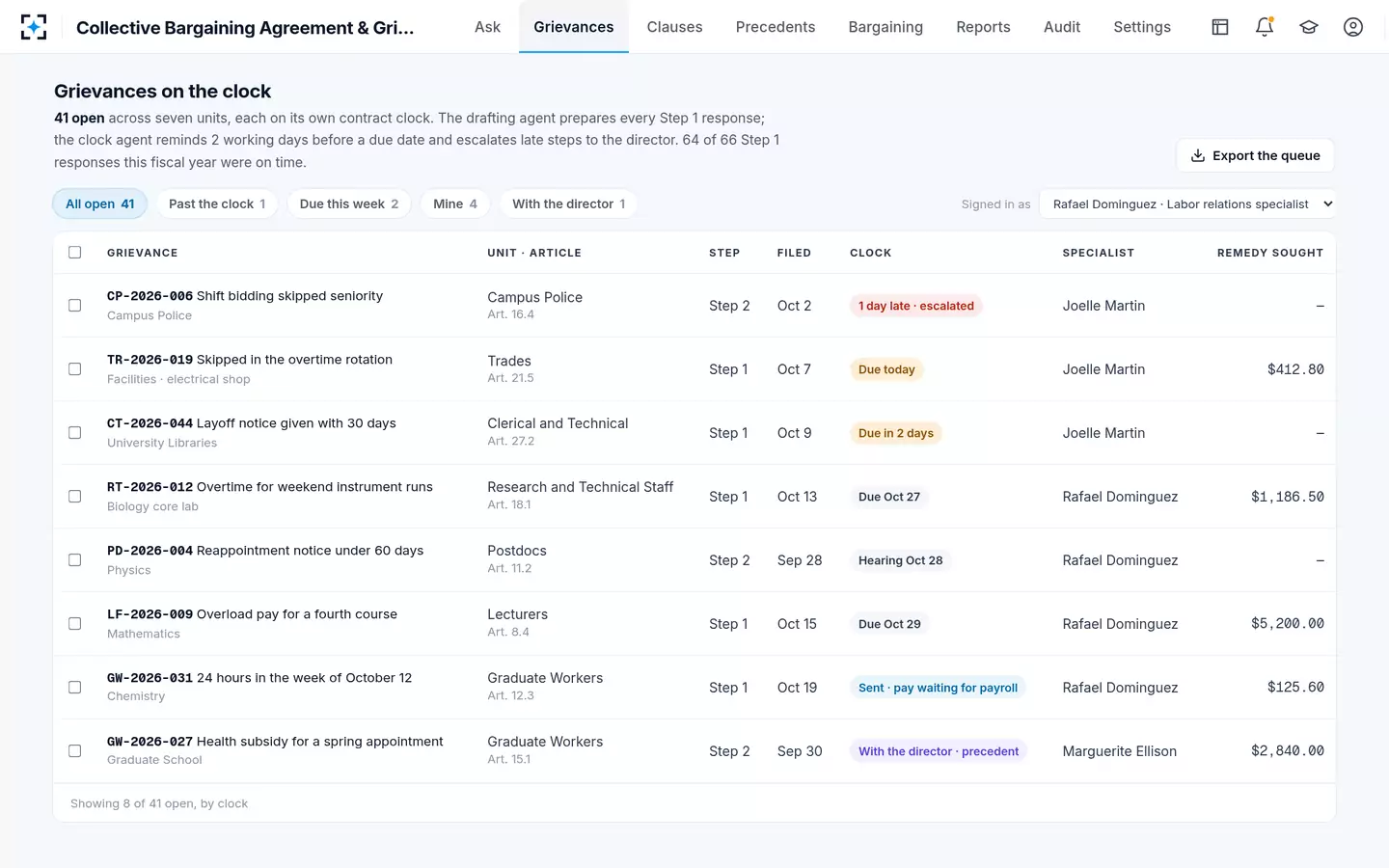Open the Settings tab
Screen dimensions: 1389x868
pyautogui.click(x=1142, y=27)
